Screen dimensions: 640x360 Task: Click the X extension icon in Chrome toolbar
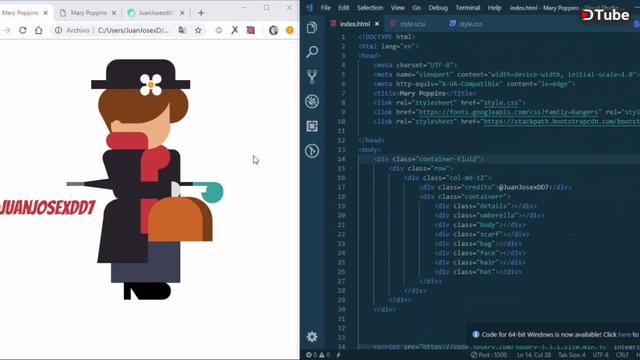[234, 30]
